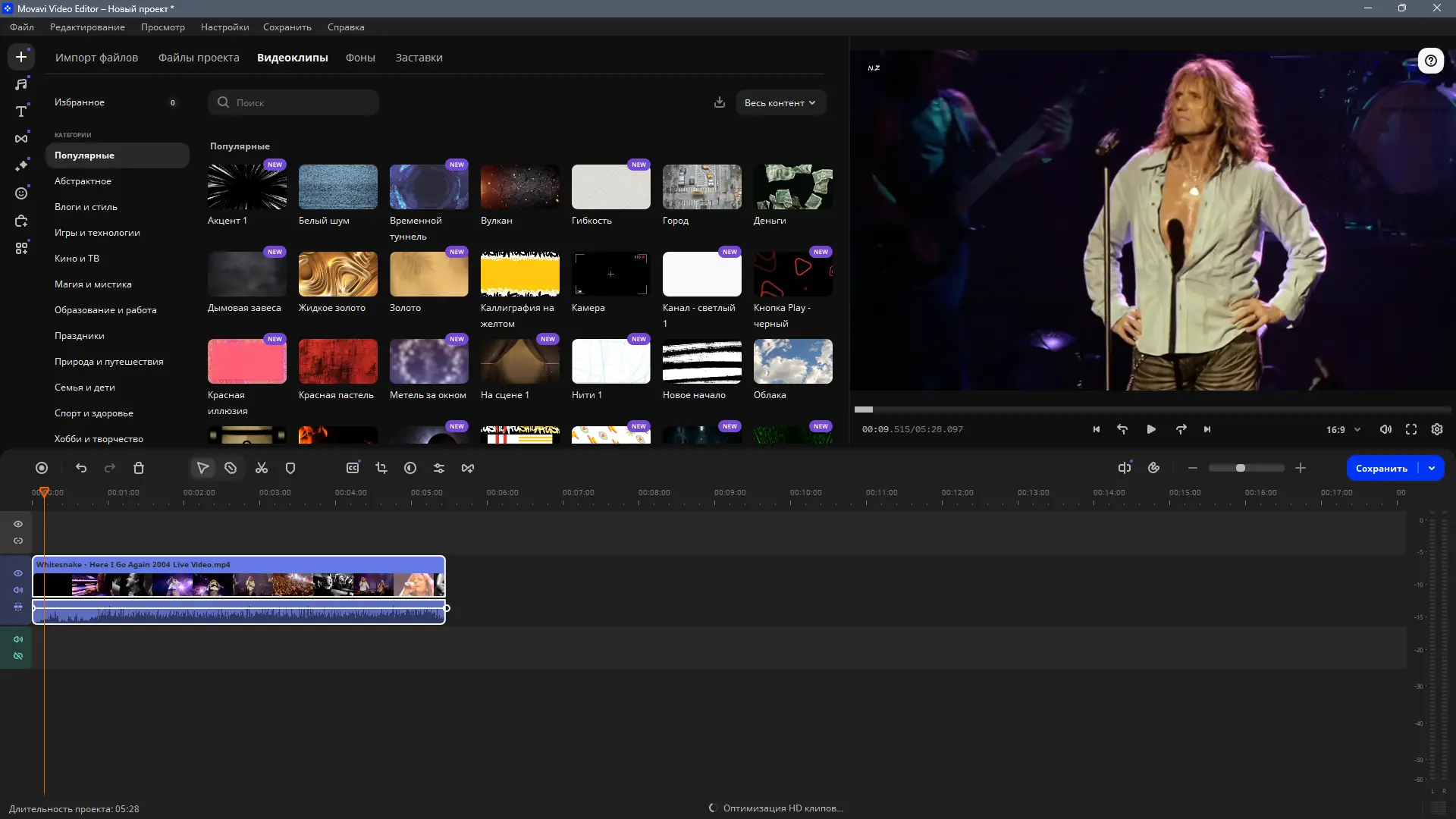Select the scissors cut tool

coord(262,469)
